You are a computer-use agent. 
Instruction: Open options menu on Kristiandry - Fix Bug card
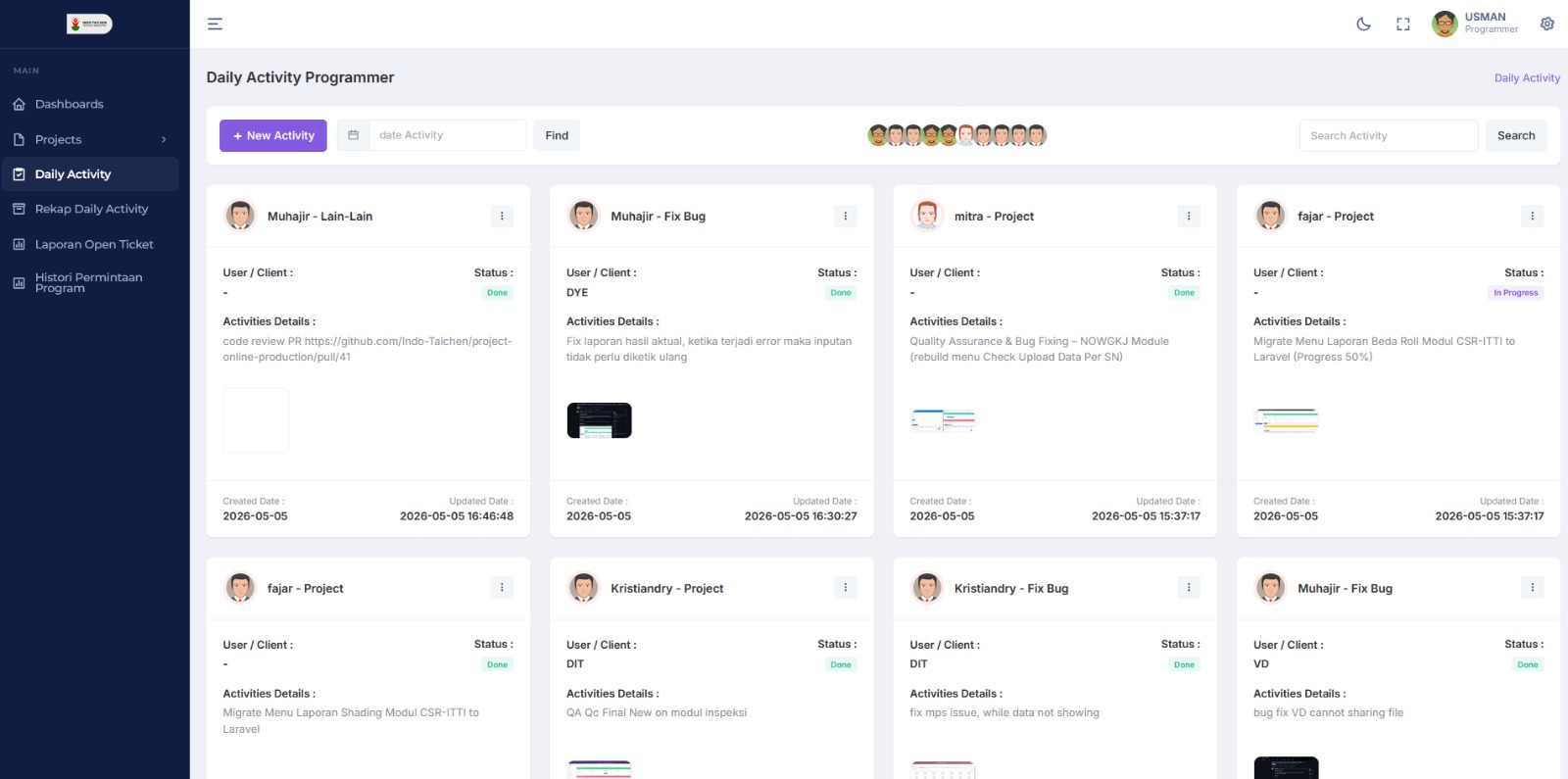[1189, 587]
